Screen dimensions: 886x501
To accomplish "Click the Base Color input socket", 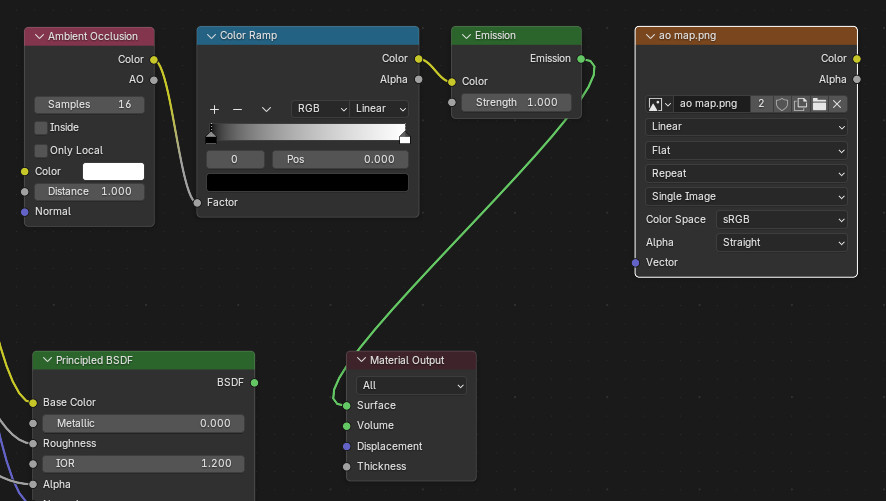I will point(33,403).
